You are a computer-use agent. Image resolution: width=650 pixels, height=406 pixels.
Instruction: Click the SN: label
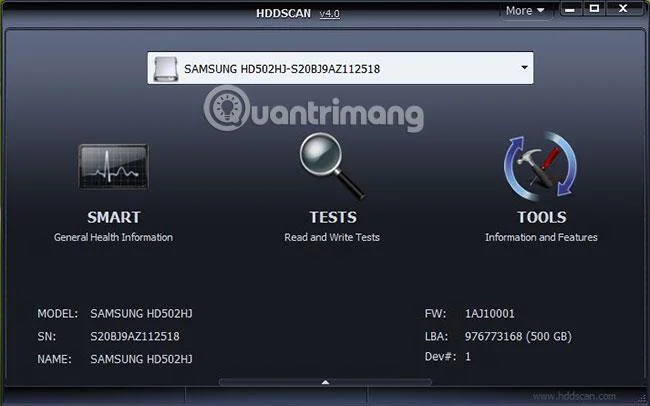click(46, 336)
